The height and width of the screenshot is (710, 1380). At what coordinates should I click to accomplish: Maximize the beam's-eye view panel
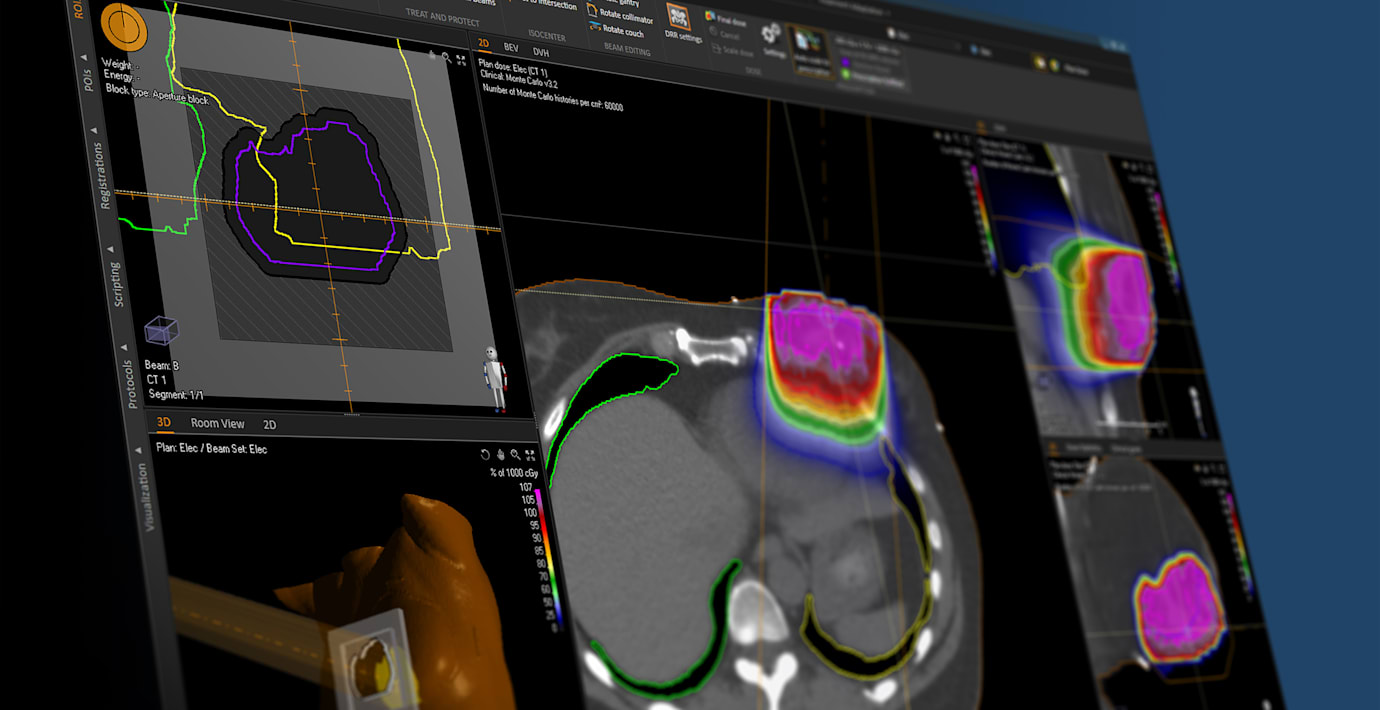461,59
